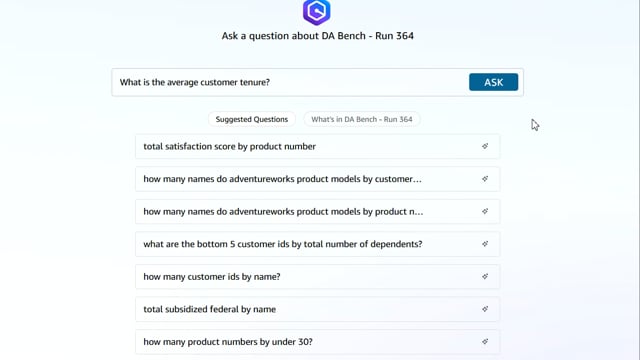The height and width of the screenshot is (360, 640).
Task: Open the What's in DA Bench - Run 364 tab
Action: [362, 119]
